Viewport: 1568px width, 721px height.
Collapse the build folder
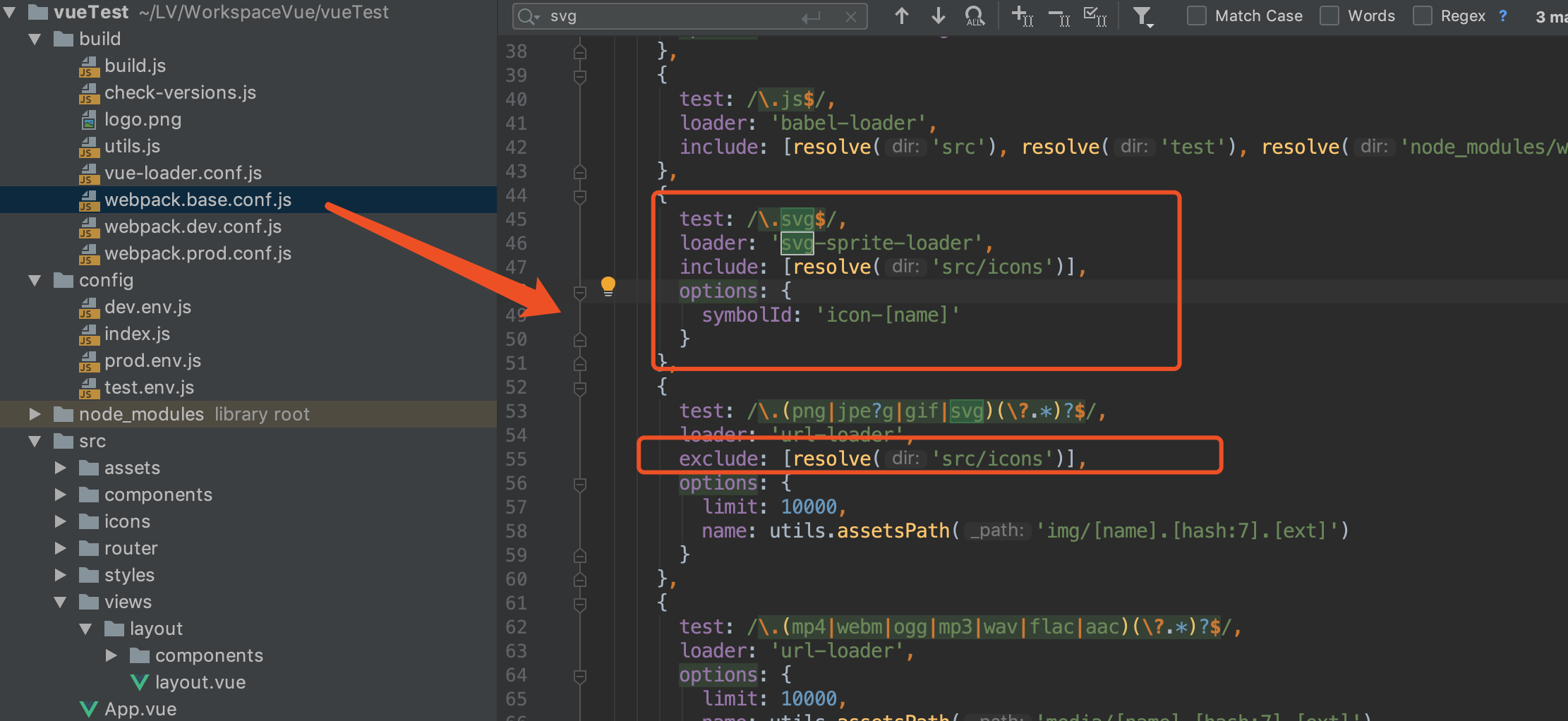(x=35, y=39)
